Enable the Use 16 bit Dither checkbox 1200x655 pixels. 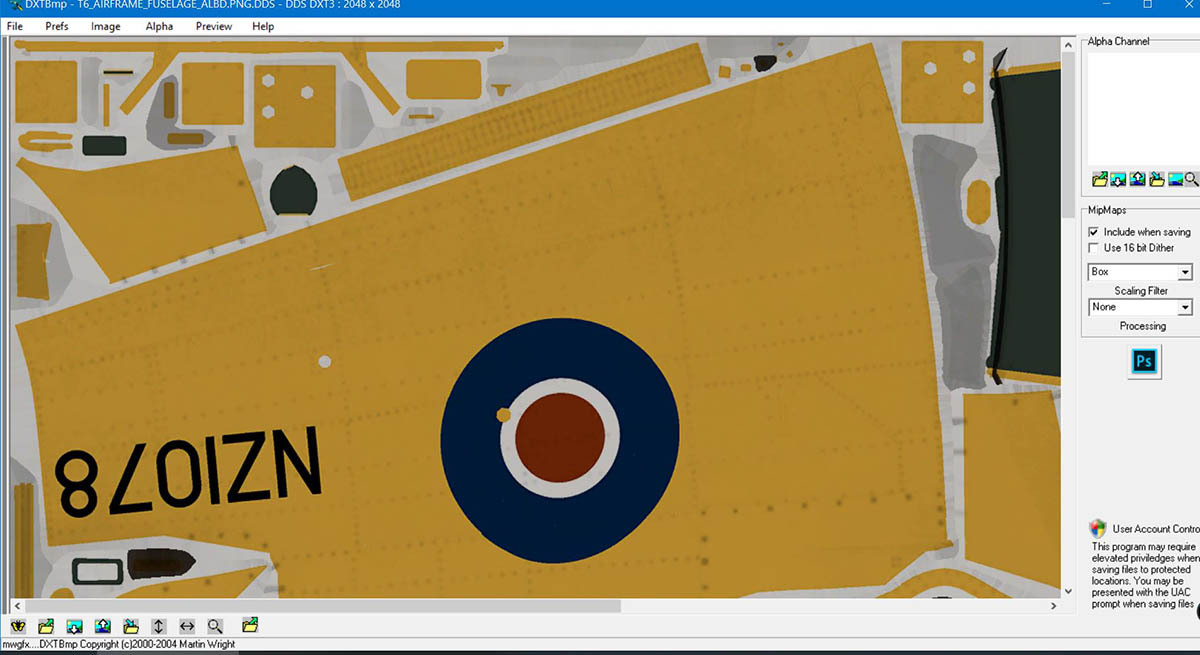click(1093, 248)
